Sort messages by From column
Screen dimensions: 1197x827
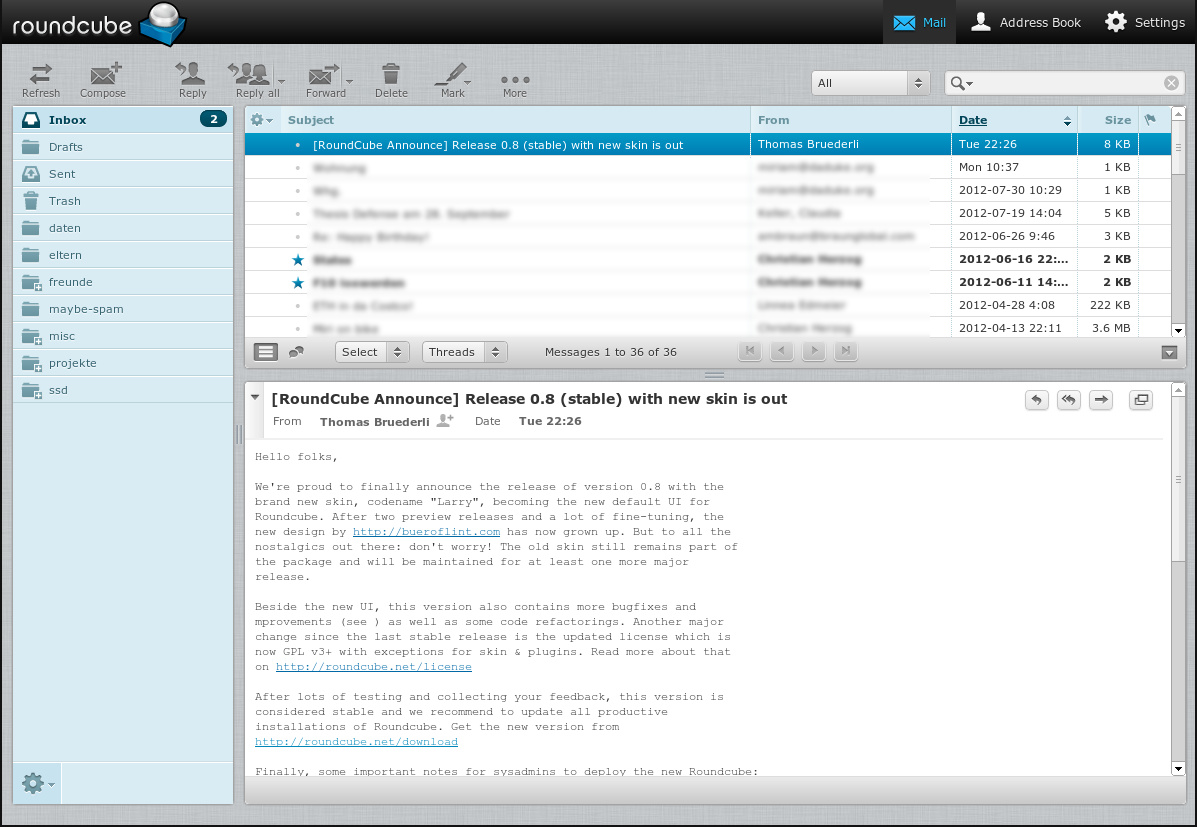[x=773, y=120]
